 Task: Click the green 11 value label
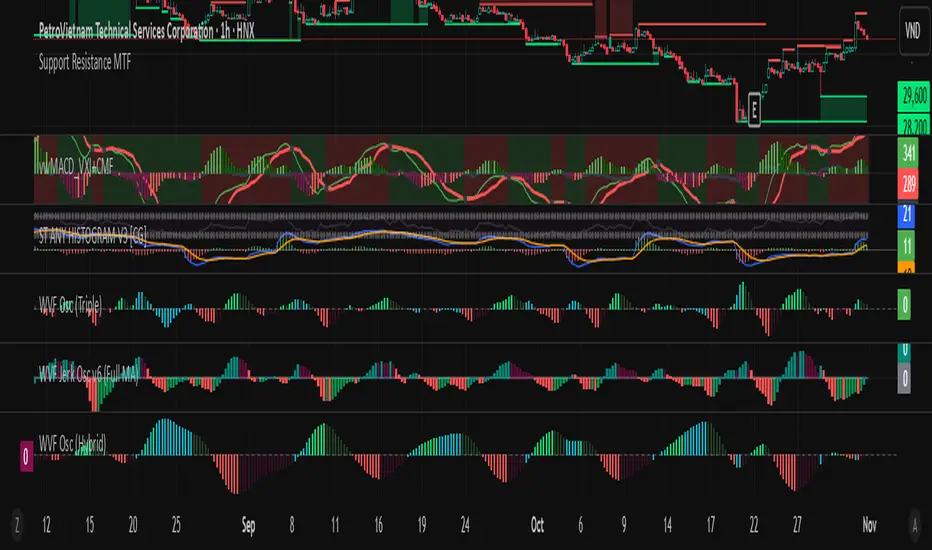pos(906,245)
